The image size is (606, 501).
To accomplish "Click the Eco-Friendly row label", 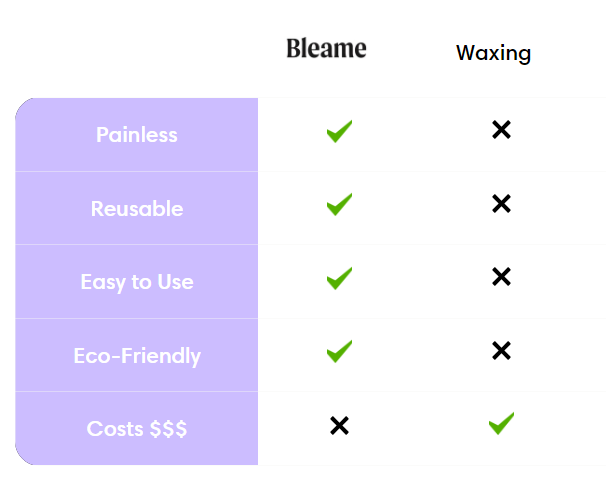I will click(x=137, y=356).
